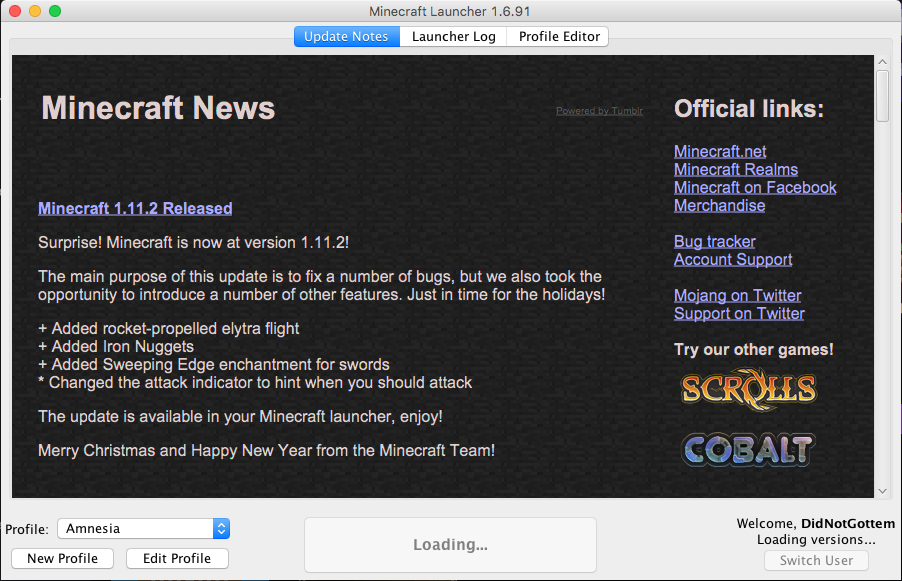Click the vertical scrollbar thumb

pos(882,96)
